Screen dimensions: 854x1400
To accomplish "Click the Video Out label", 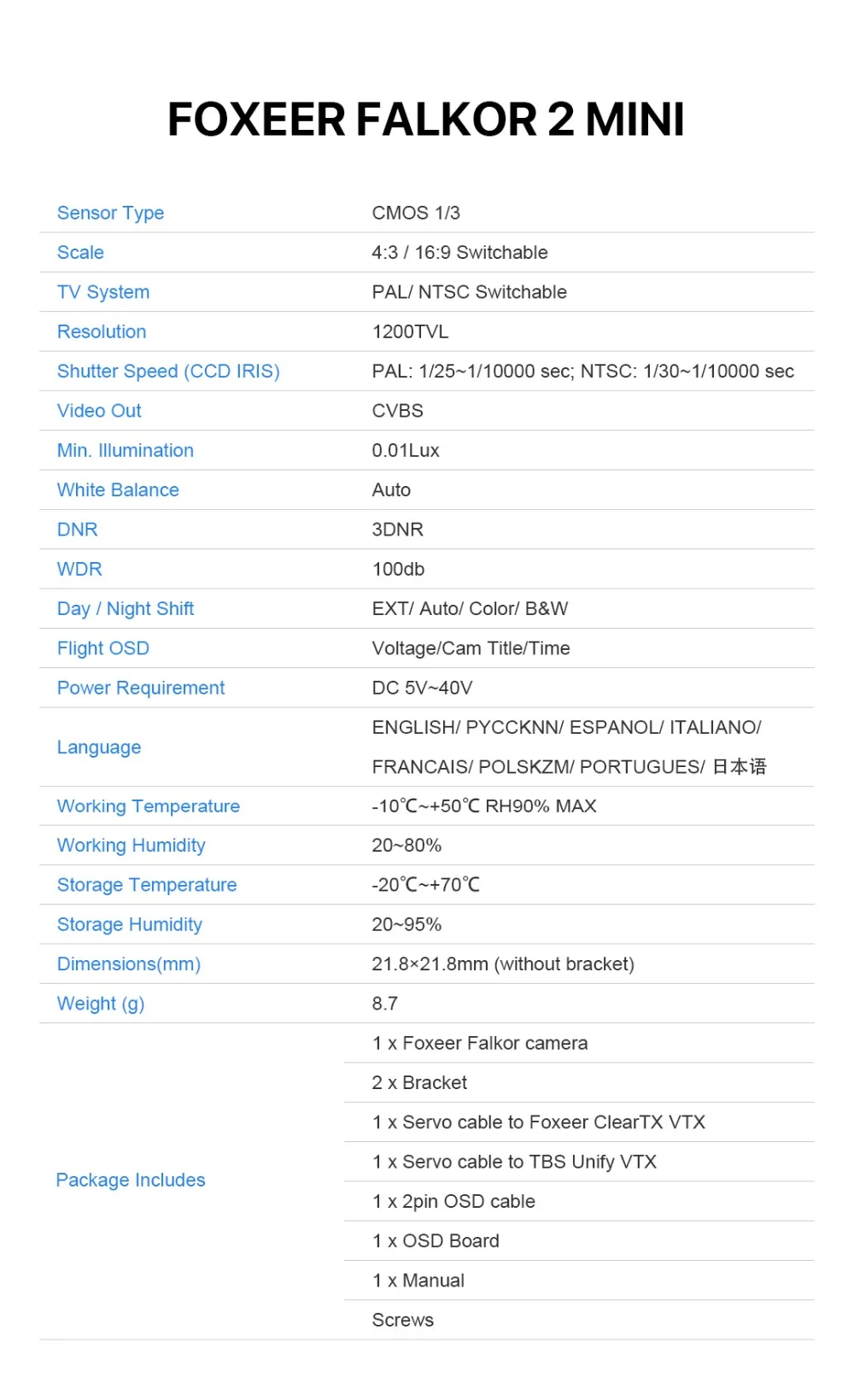I will pos(99,411).
